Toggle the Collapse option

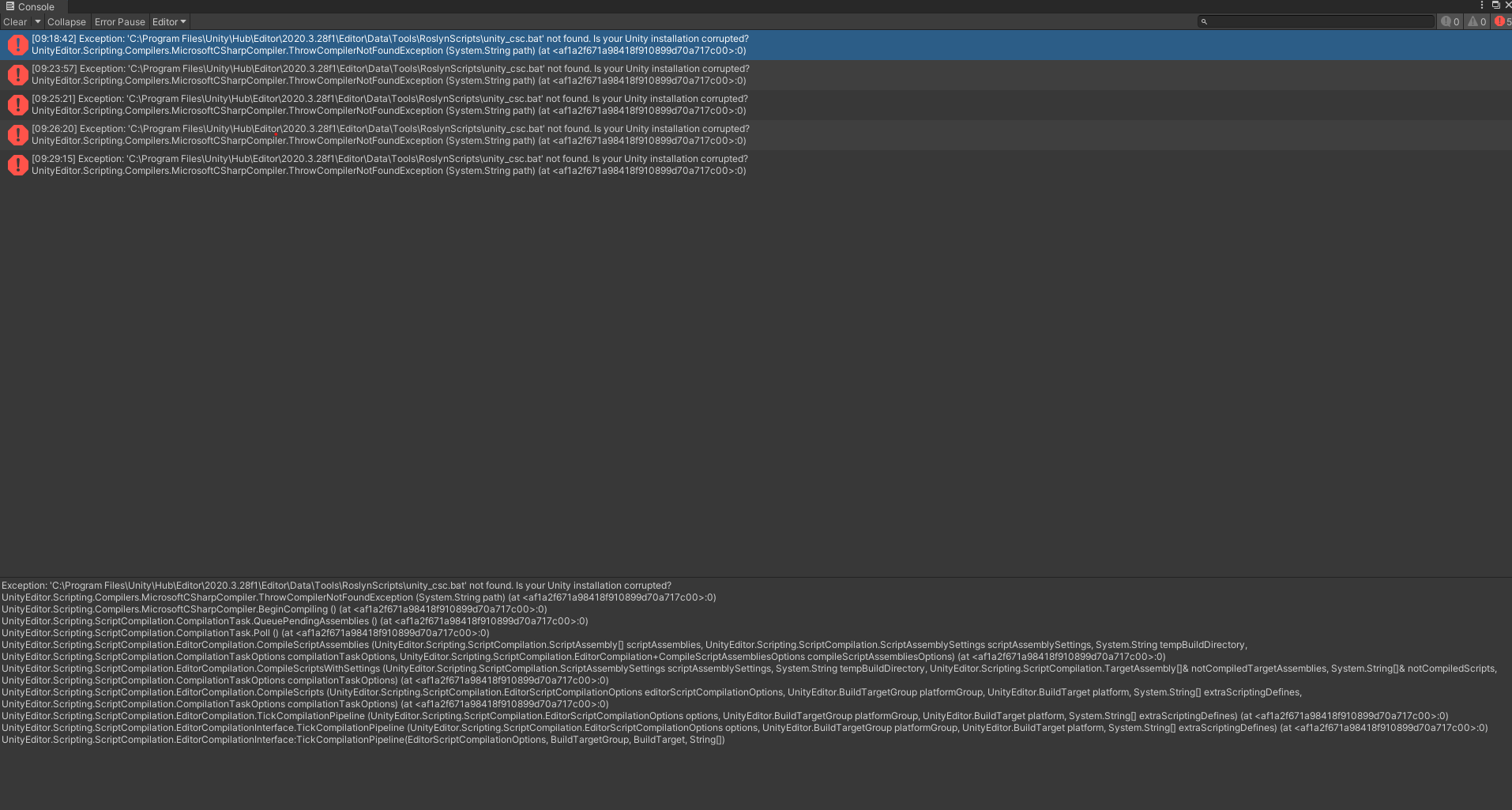(66, 22)
